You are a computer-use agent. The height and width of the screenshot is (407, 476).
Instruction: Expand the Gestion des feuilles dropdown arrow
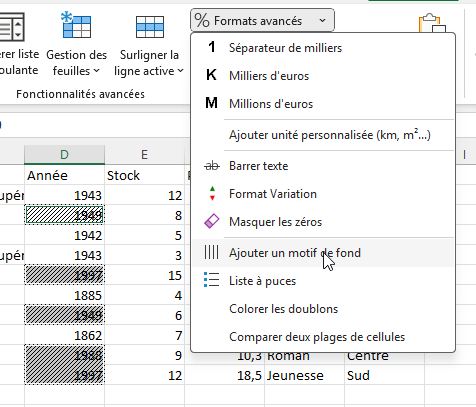click(96, 71)
